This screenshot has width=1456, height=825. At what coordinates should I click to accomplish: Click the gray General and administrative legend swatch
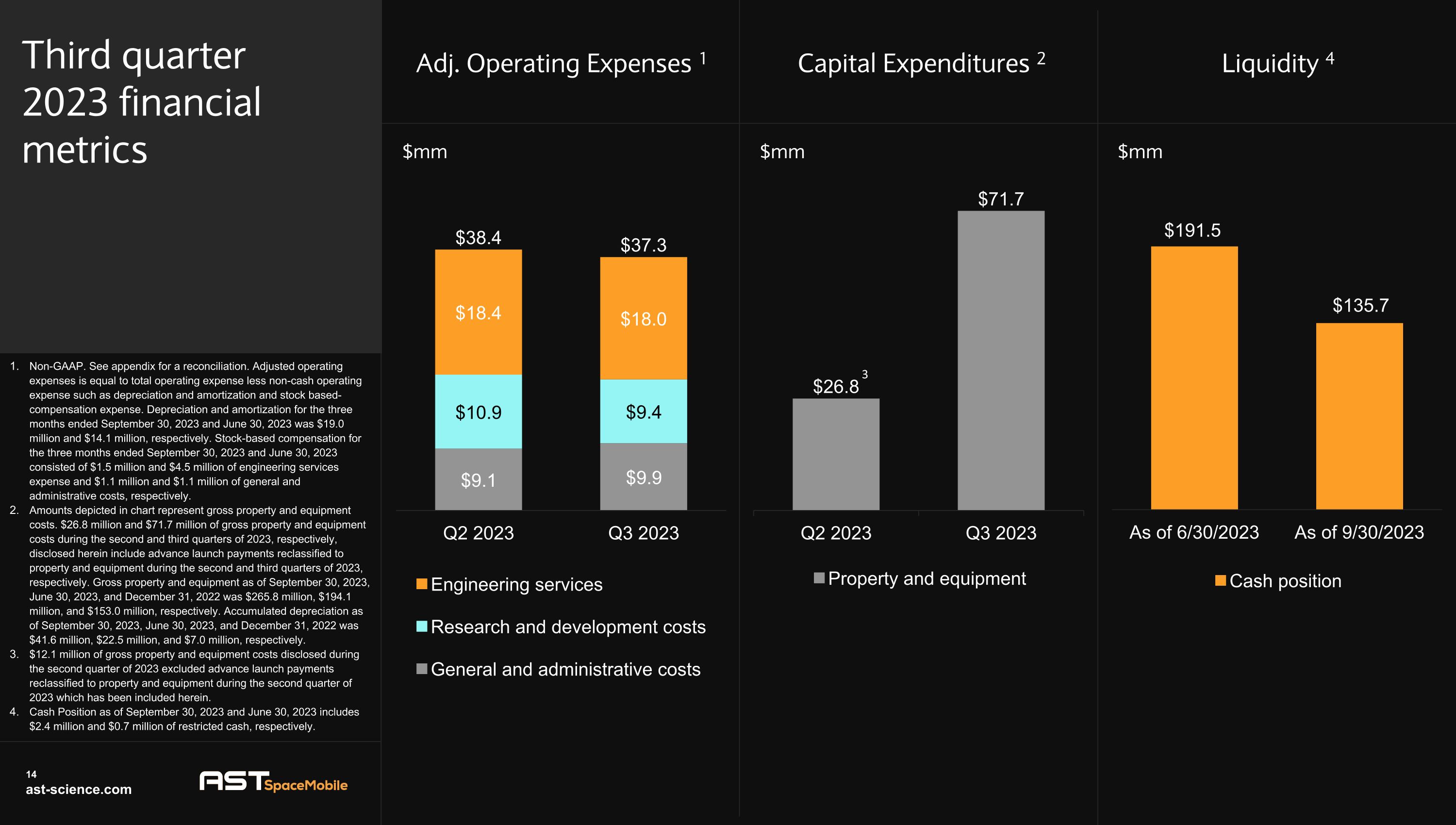(x=421, y=669)
